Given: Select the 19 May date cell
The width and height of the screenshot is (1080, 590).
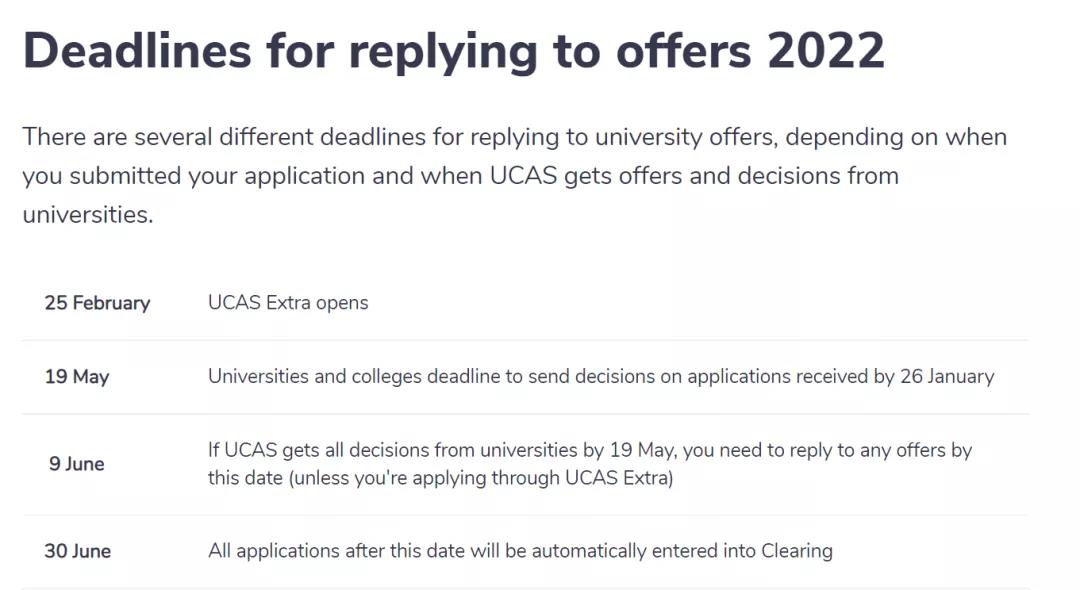Looking at the screenshot, I should 77,377.
